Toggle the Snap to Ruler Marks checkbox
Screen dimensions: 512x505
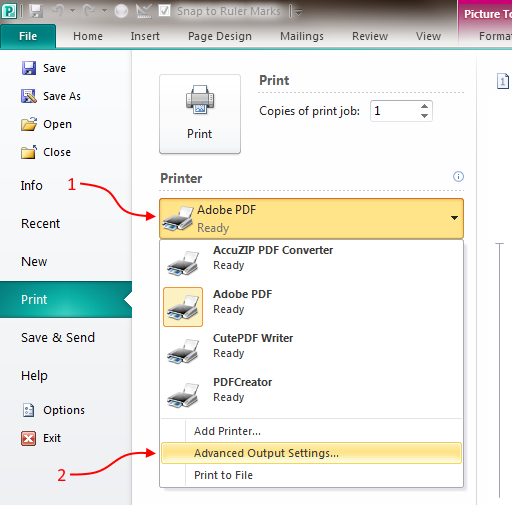(x=164, y=11)
